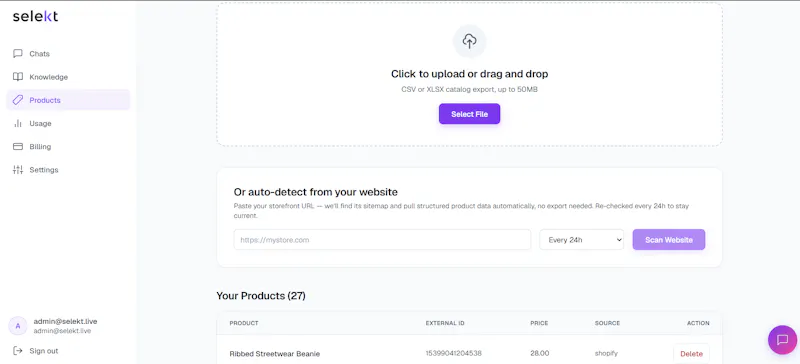Open Settings from the sidebar
This screenshot has width=800, height=364.
[68, 170]
